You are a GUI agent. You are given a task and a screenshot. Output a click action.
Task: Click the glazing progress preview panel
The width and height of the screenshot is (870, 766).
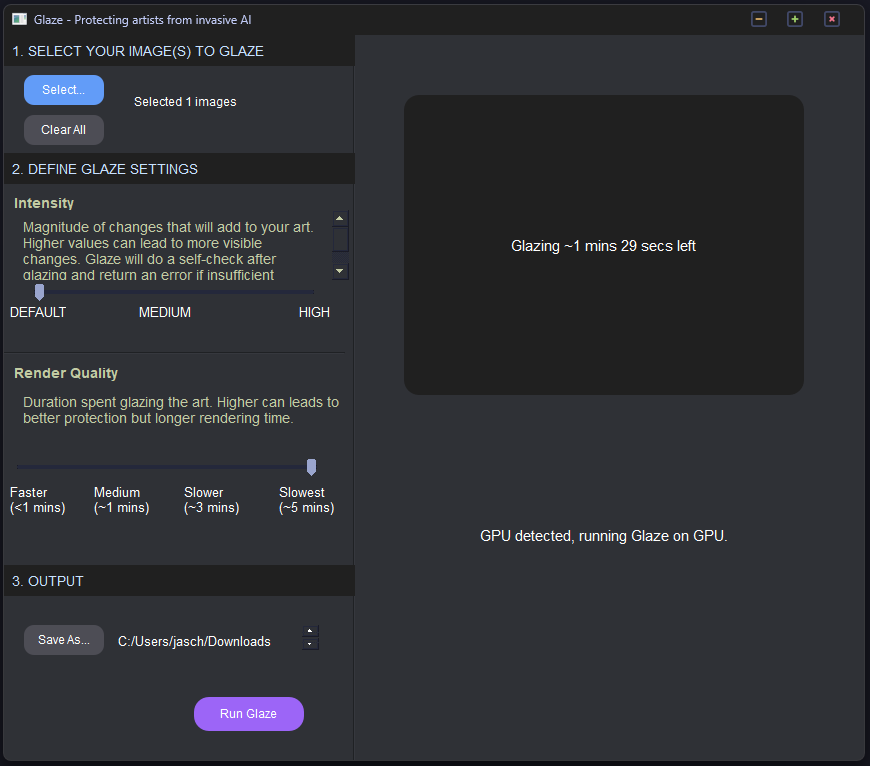click(x=604, y=245)
